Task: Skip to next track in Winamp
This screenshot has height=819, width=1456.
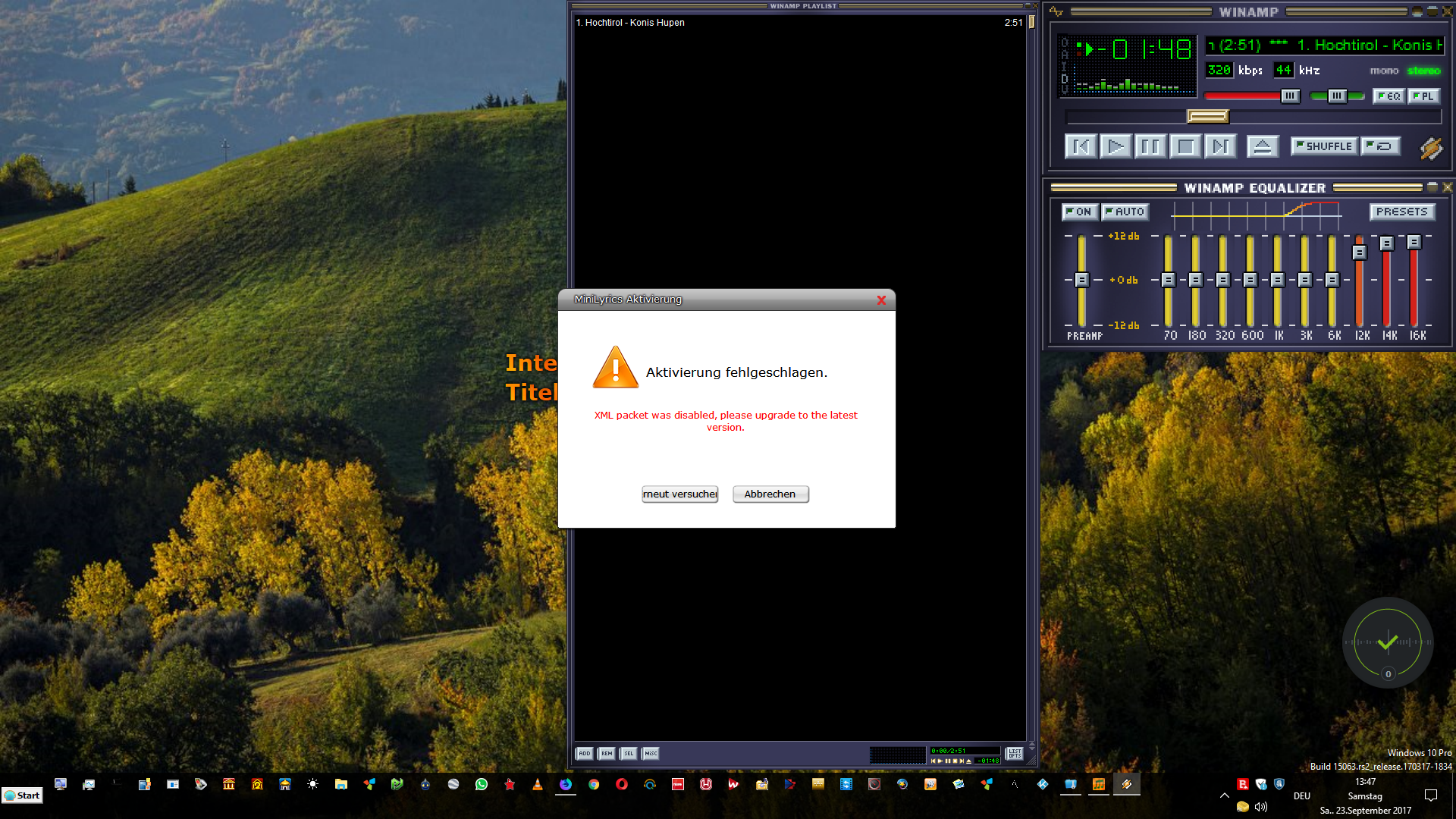Action: [1220, 146]
